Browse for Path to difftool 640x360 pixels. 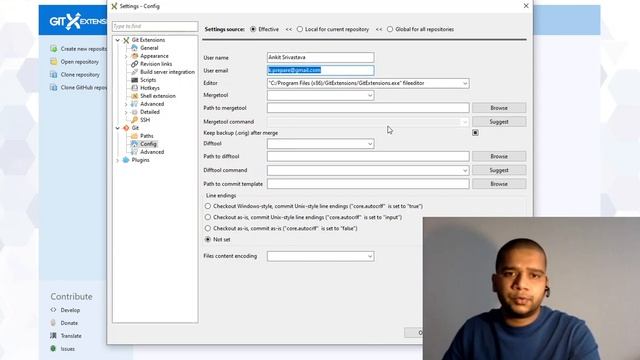click(499, 156)
